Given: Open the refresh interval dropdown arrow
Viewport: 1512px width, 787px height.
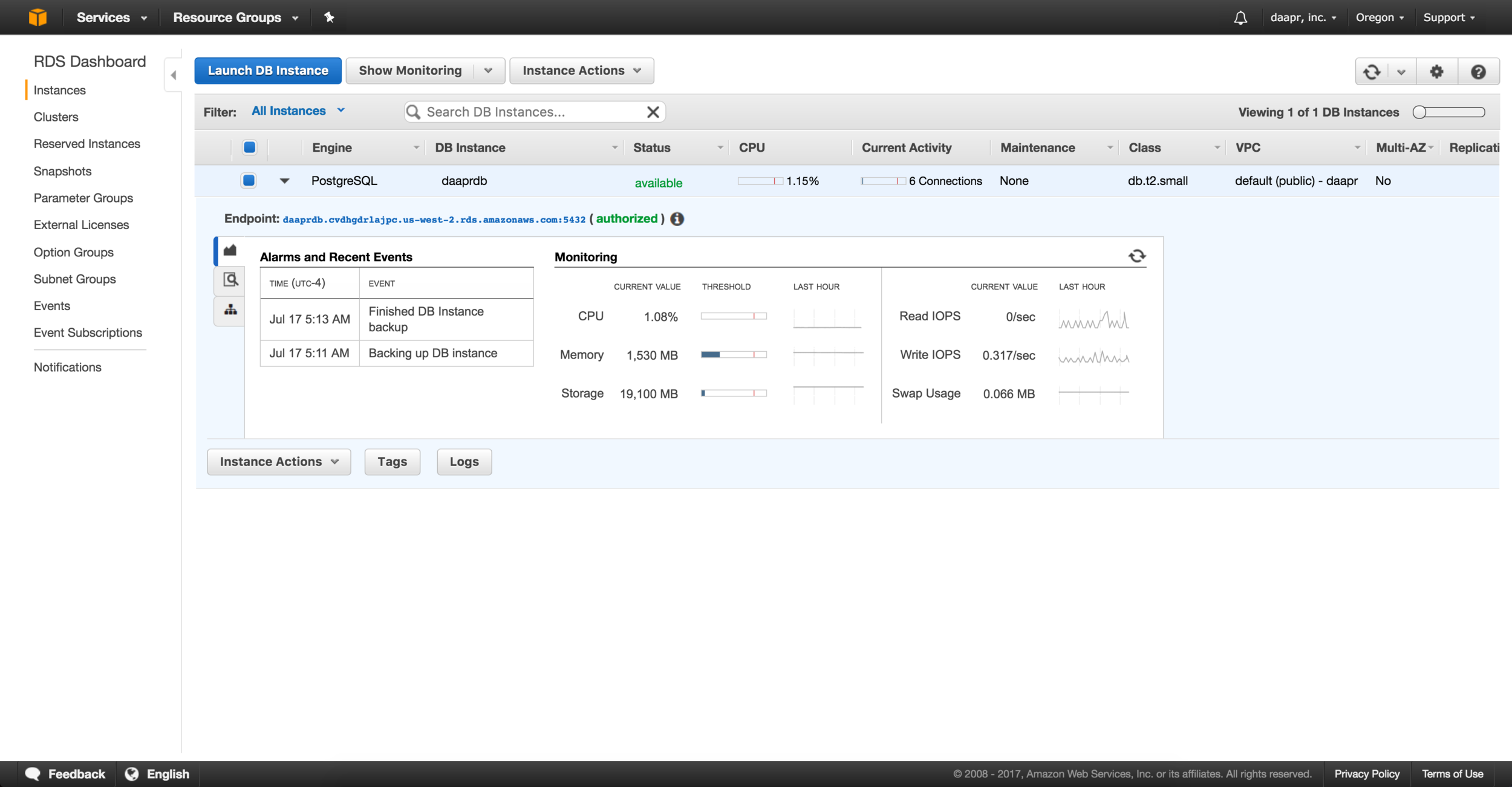Looking at the screenshot, I should click(1401, 72).
